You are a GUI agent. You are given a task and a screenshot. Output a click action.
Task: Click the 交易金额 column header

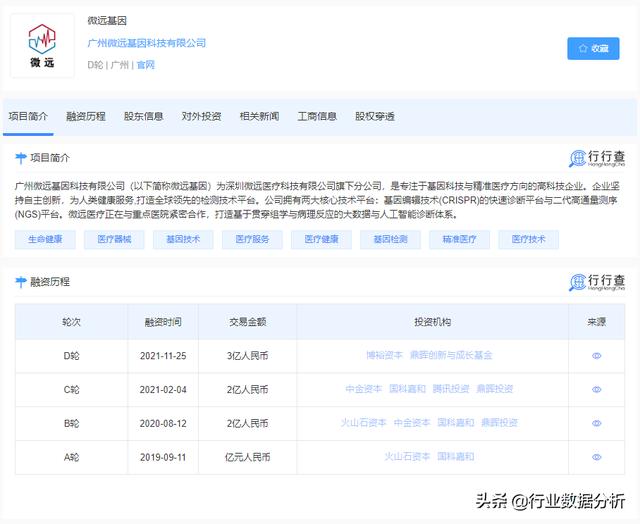(247, 322)
